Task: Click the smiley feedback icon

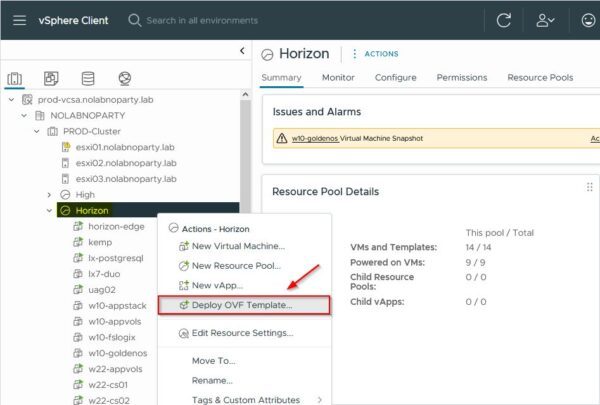Action: [x=588, y=20]
